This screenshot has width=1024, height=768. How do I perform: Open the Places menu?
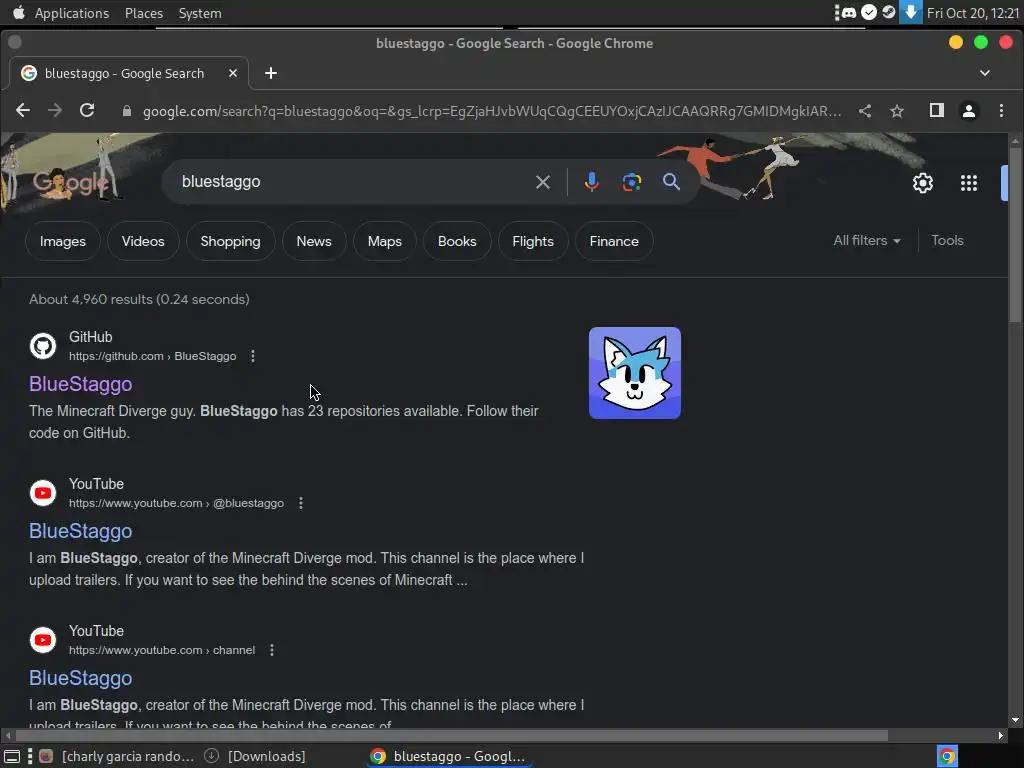pos(144,13)
